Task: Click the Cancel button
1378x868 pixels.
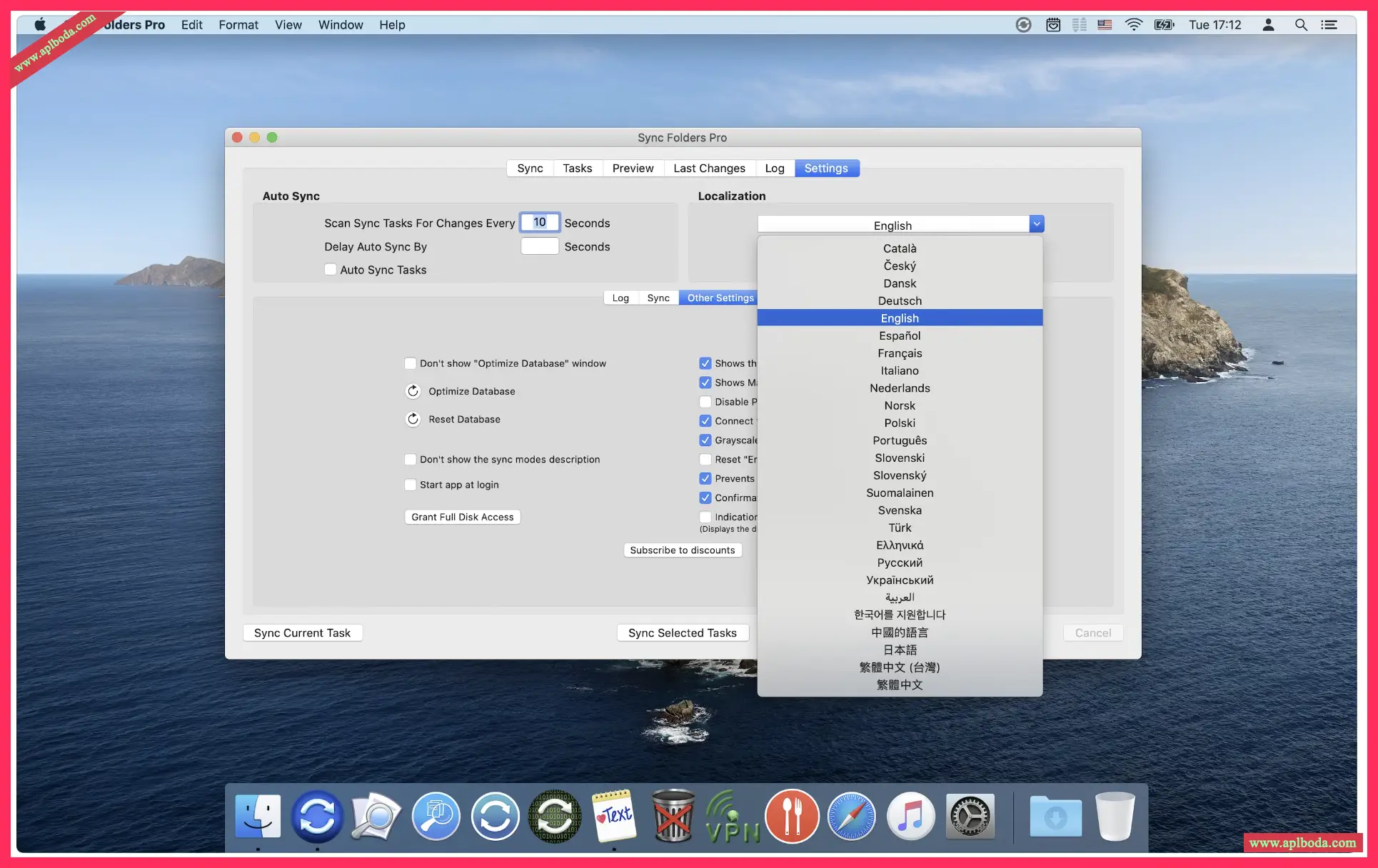Action: pos(1093,633)
